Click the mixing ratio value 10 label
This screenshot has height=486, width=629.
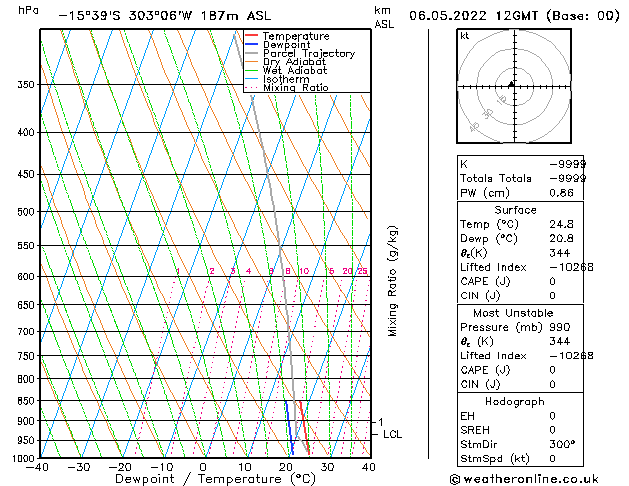click(x=304, y=271)
